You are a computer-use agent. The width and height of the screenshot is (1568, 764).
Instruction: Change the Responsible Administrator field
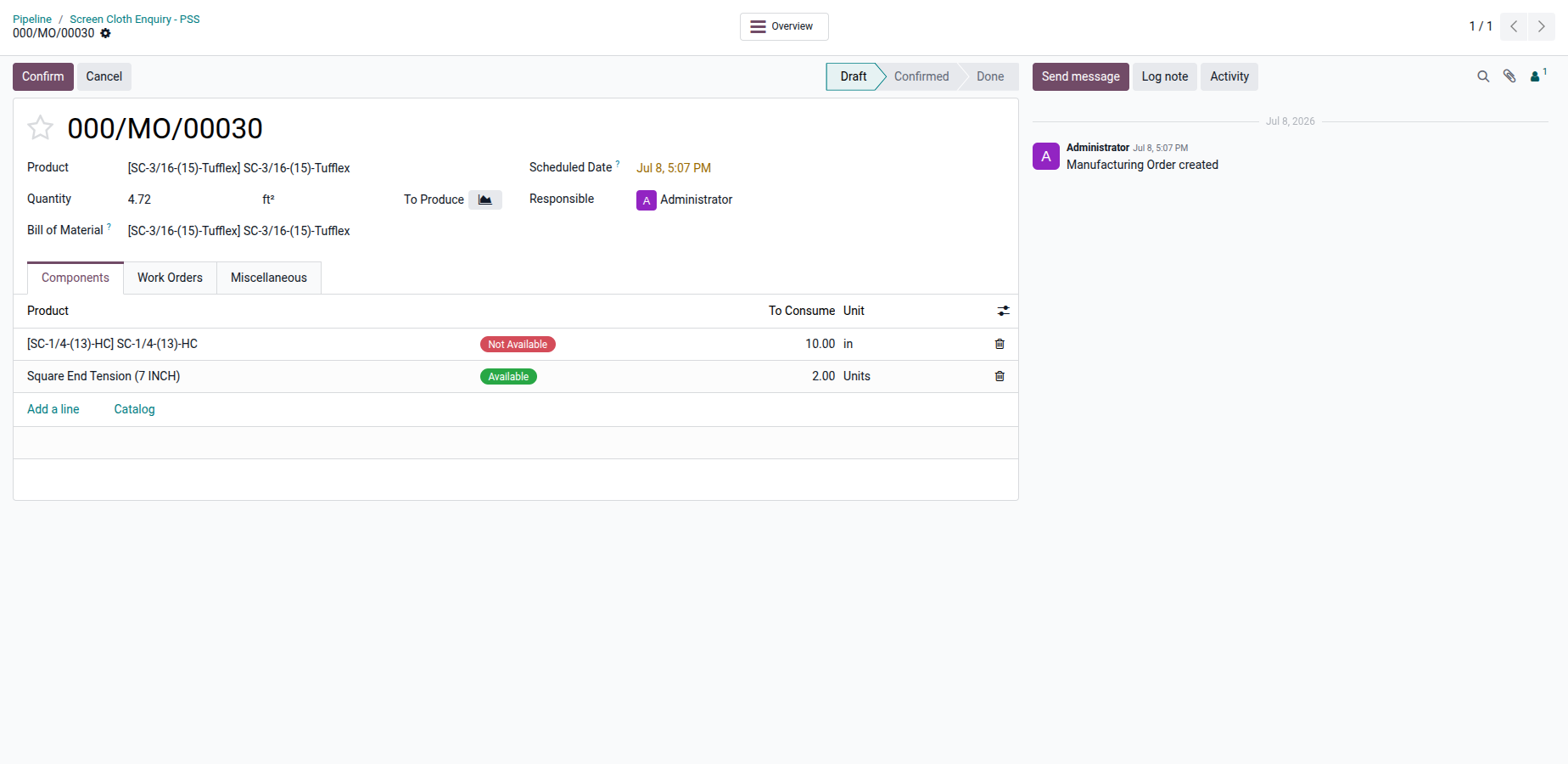click(x=696, y=199)
